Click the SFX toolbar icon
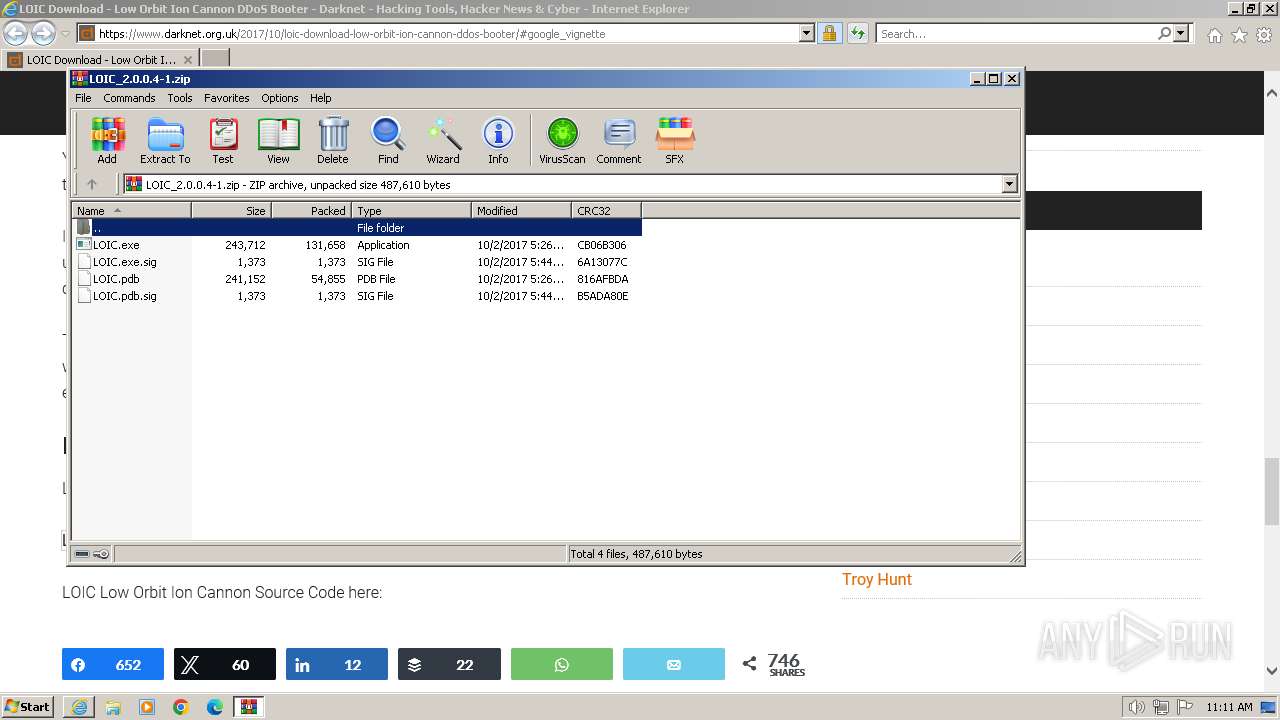Image resolution: width=1280 pixels, height=720 pixels. (675, 141)
